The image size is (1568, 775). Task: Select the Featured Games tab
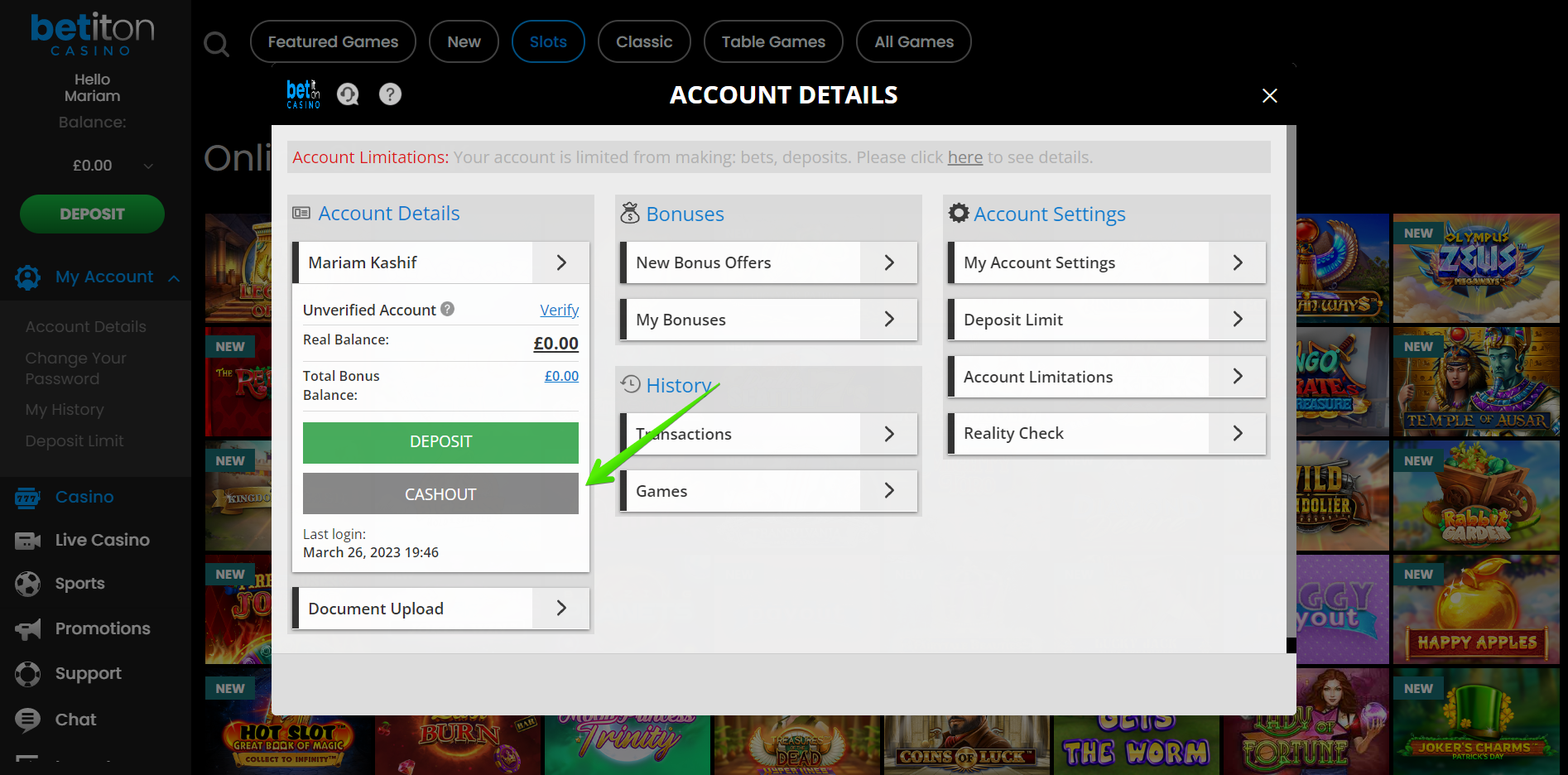(333, 41)
